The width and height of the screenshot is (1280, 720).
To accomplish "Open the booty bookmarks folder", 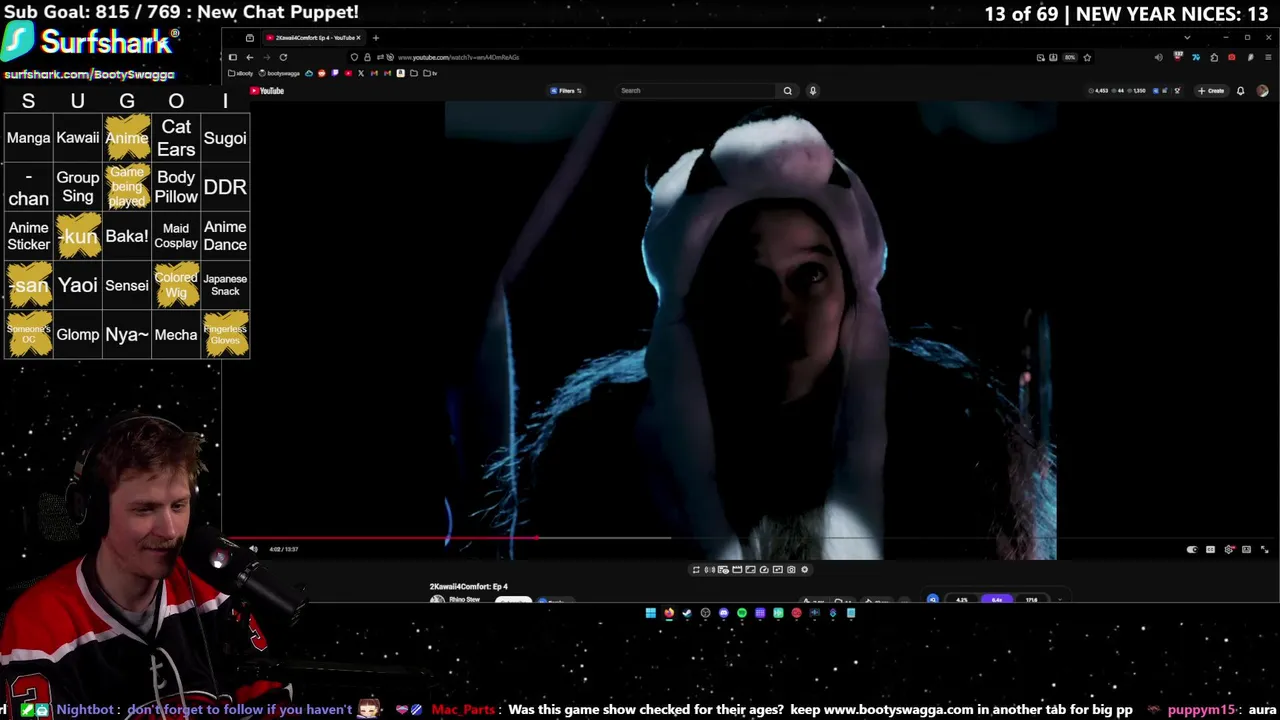I will (240, 73).
